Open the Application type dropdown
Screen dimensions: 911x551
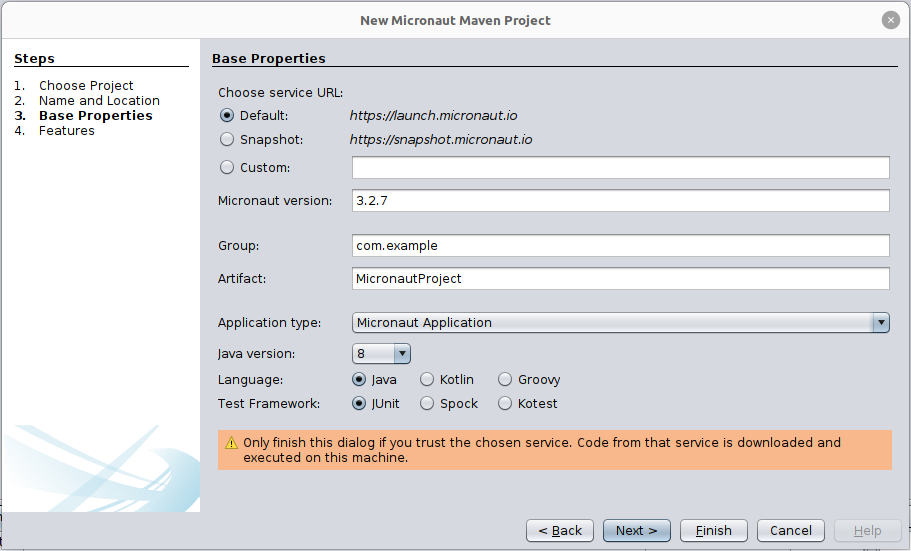[621, 323]
